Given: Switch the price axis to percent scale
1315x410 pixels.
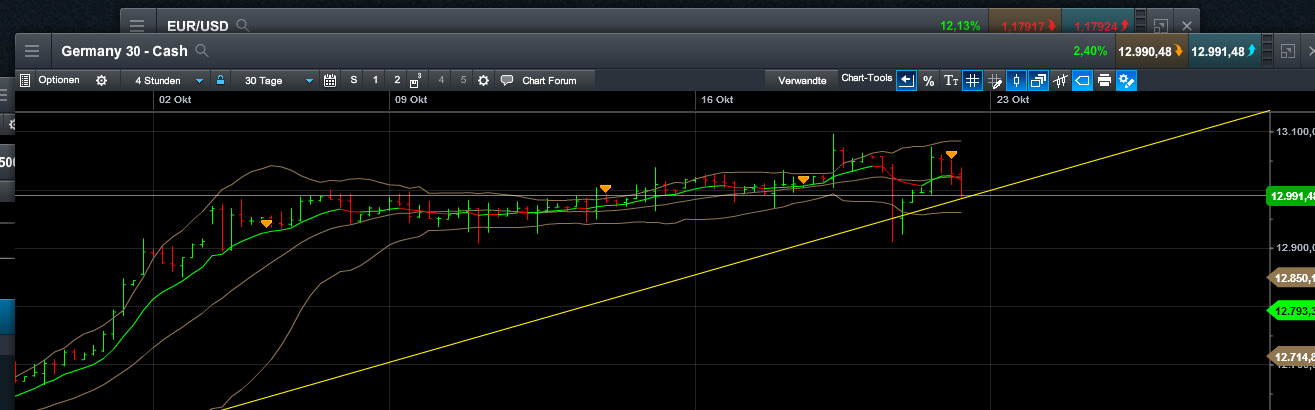Looking at the screenshot, I should pos(928,80).
